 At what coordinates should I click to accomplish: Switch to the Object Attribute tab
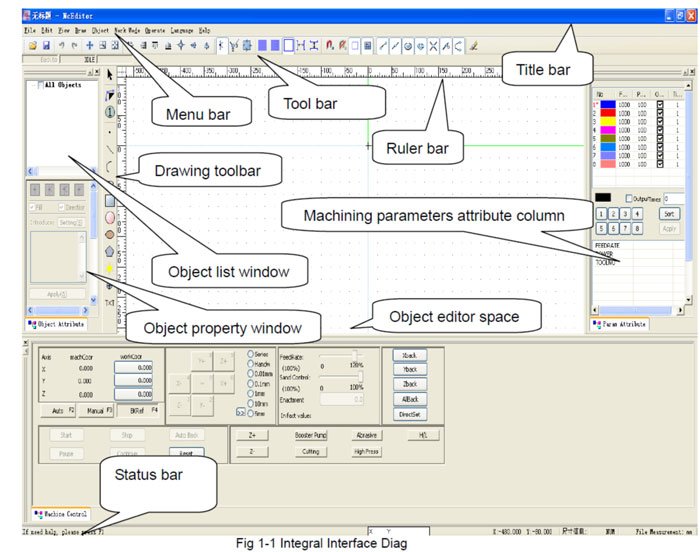56,324
